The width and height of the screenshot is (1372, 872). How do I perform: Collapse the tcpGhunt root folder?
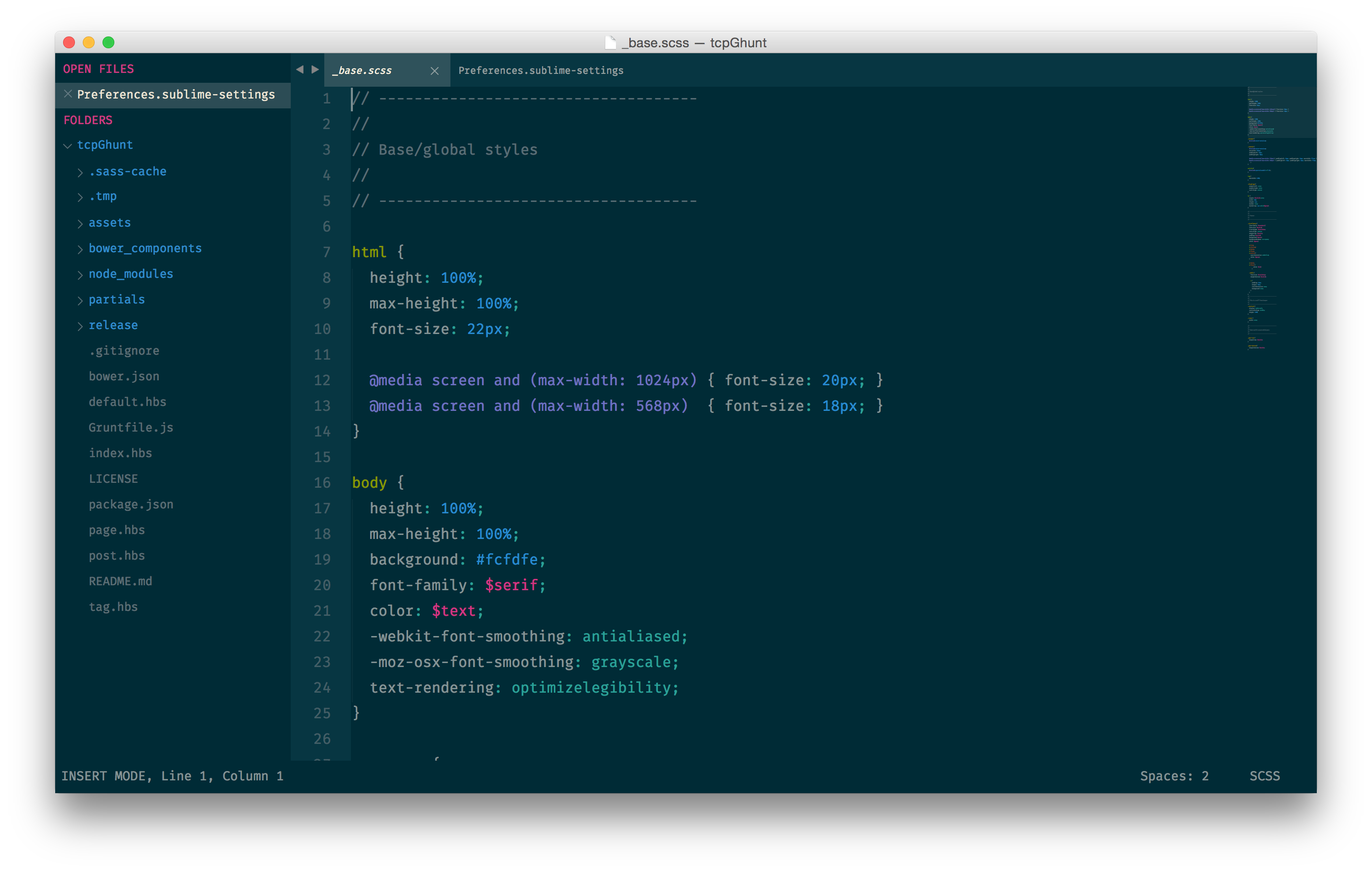tap(68, 146)
